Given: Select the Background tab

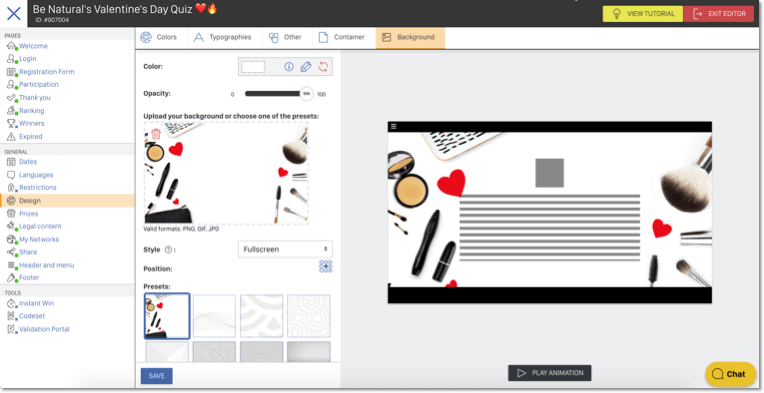Looking at the screenshot, I should click(x=410, y=37).
